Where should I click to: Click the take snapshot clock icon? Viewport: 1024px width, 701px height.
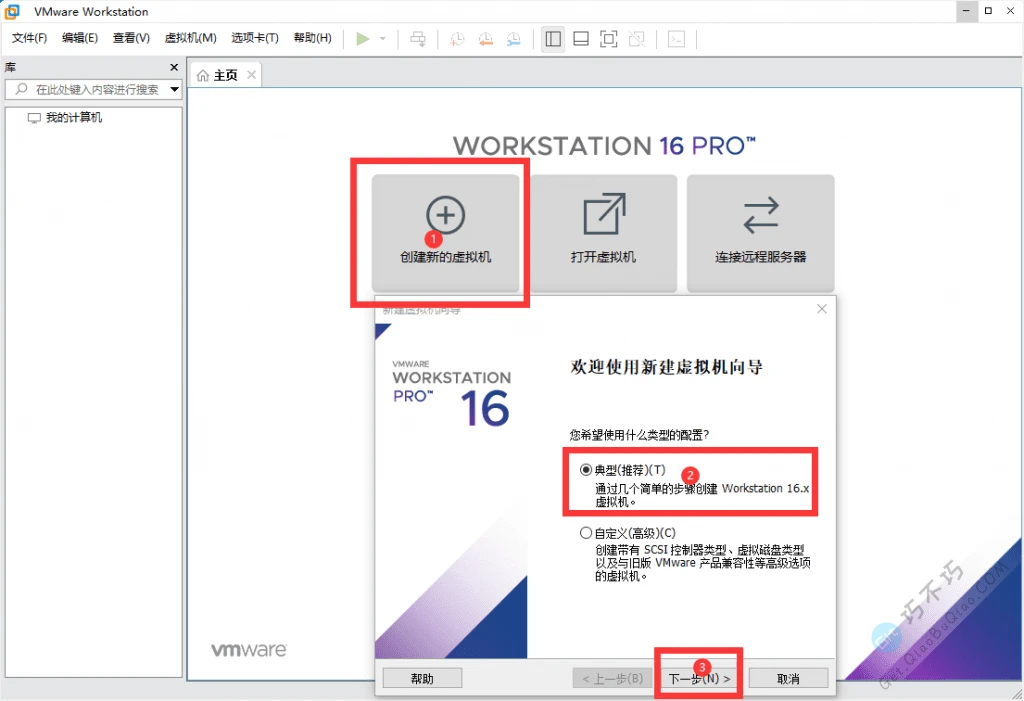click(457, 39)
